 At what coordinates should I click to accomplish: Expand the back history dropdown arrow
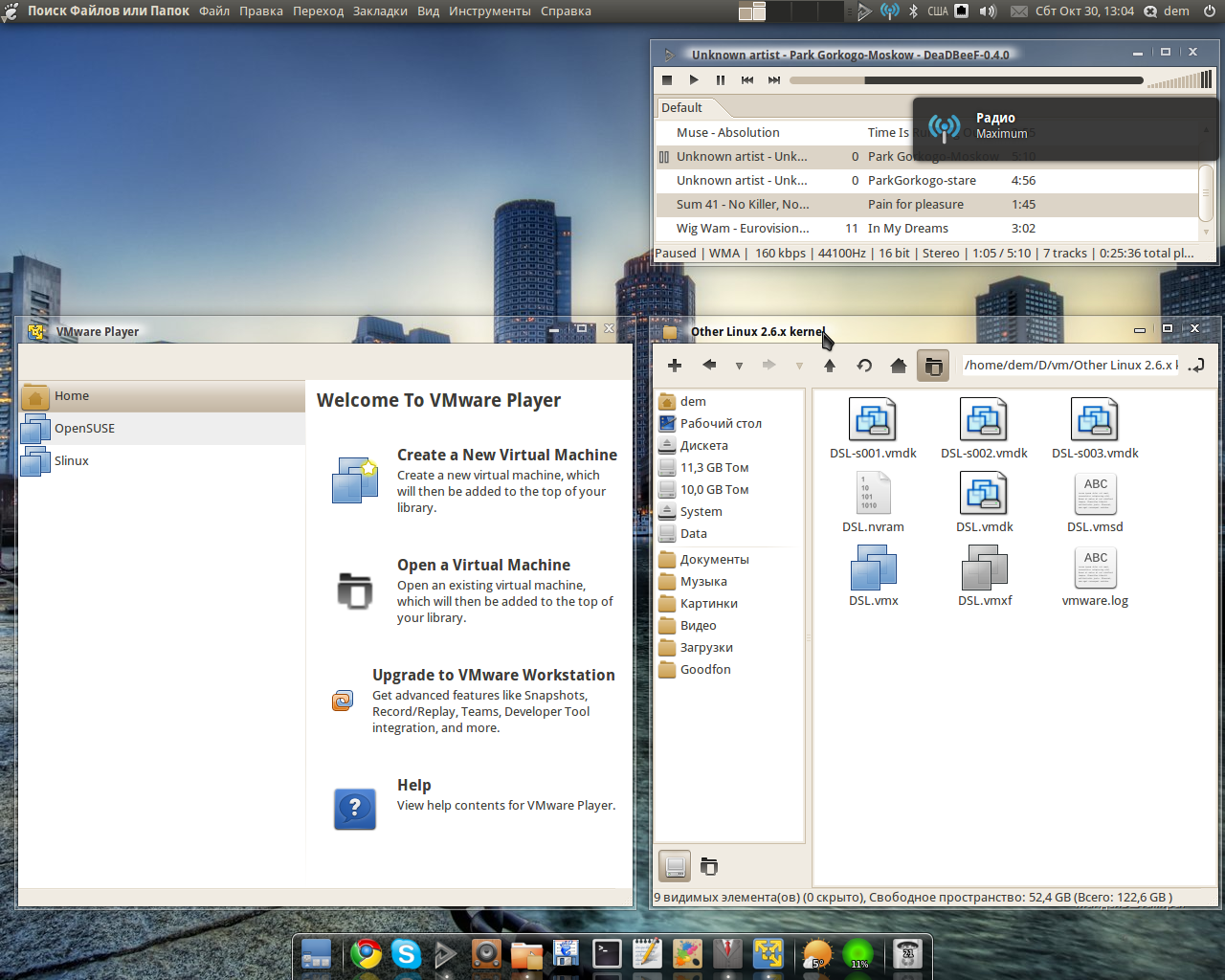(x=739, y=366)
